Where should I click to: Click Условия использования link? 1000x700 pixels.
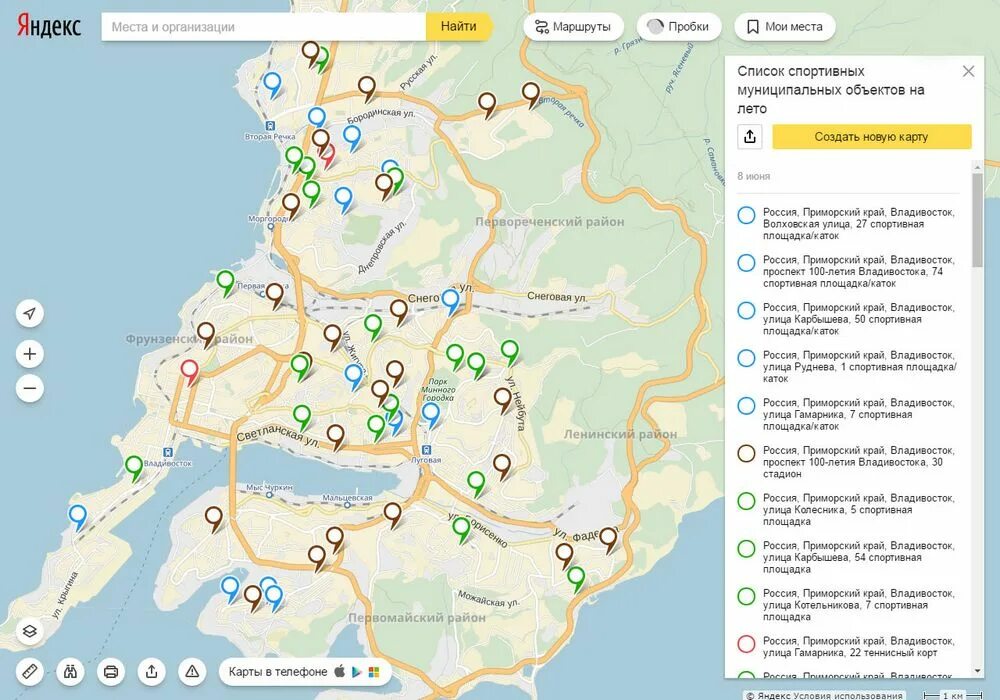(848, 696)
